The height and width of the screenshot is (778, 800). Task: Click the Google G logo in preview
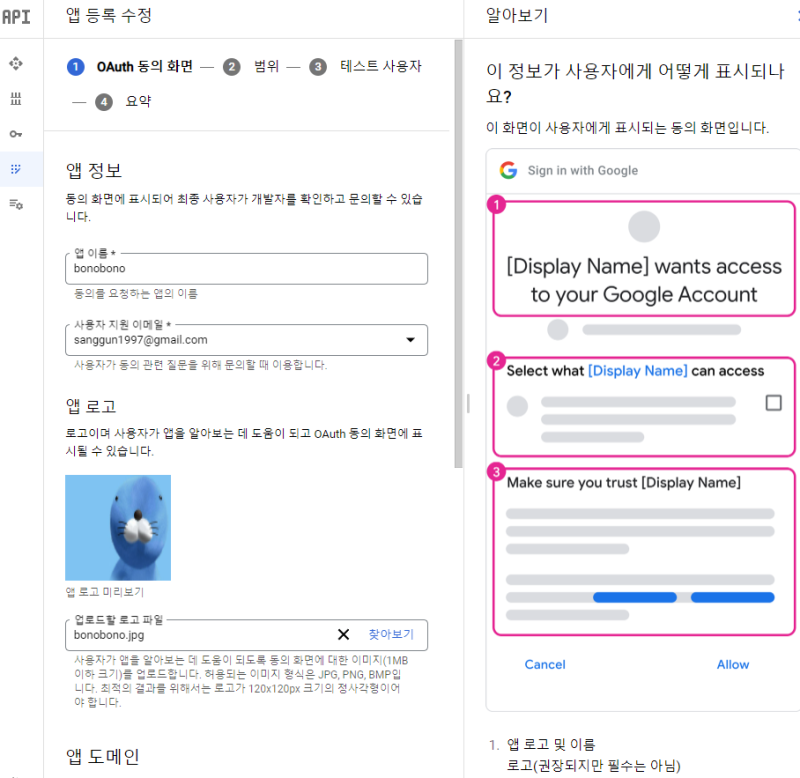pos(508,170)
